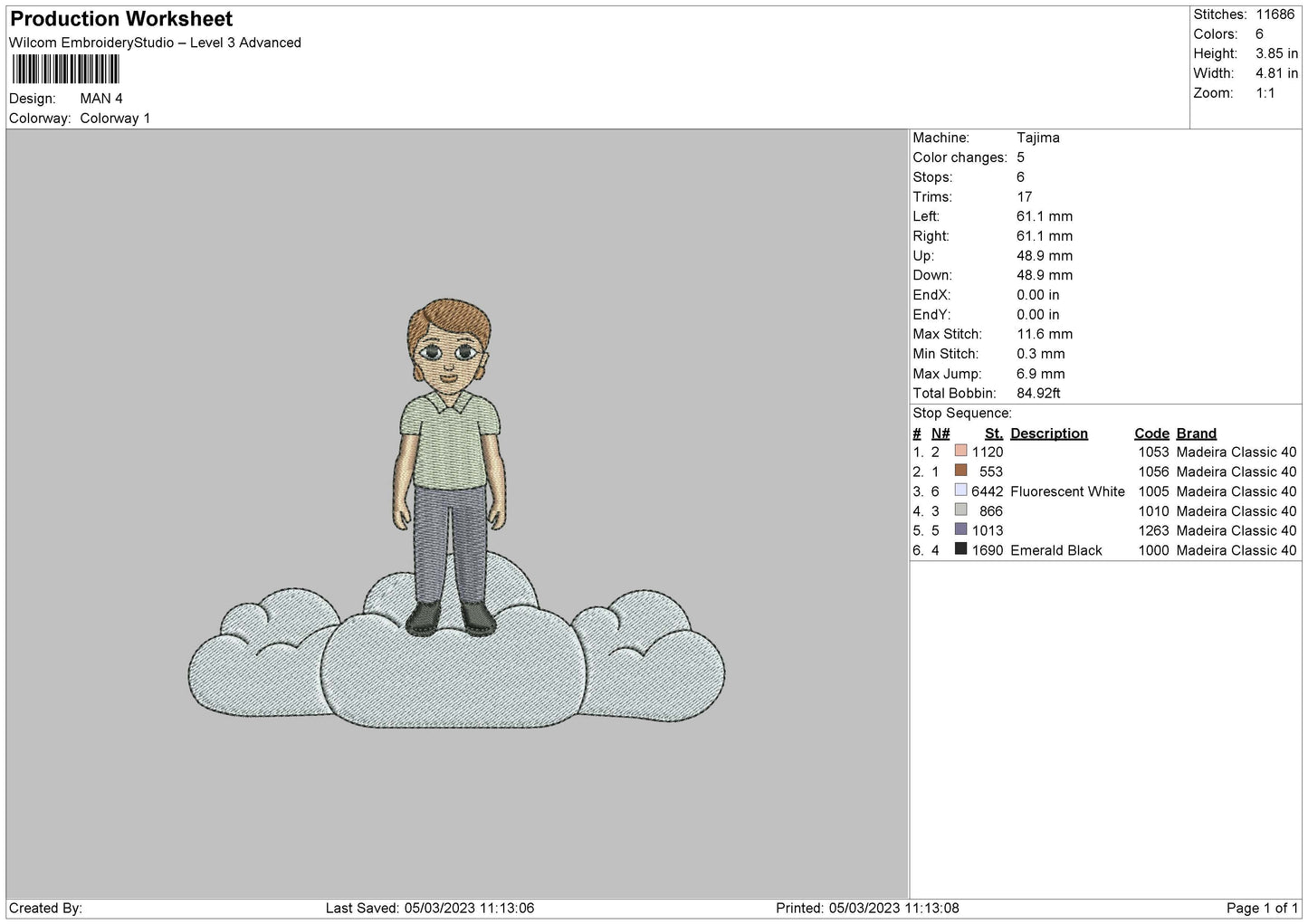Click the stitches count '11686'
Viewport: 1308px width, 924px height.
pos(1275,14)
